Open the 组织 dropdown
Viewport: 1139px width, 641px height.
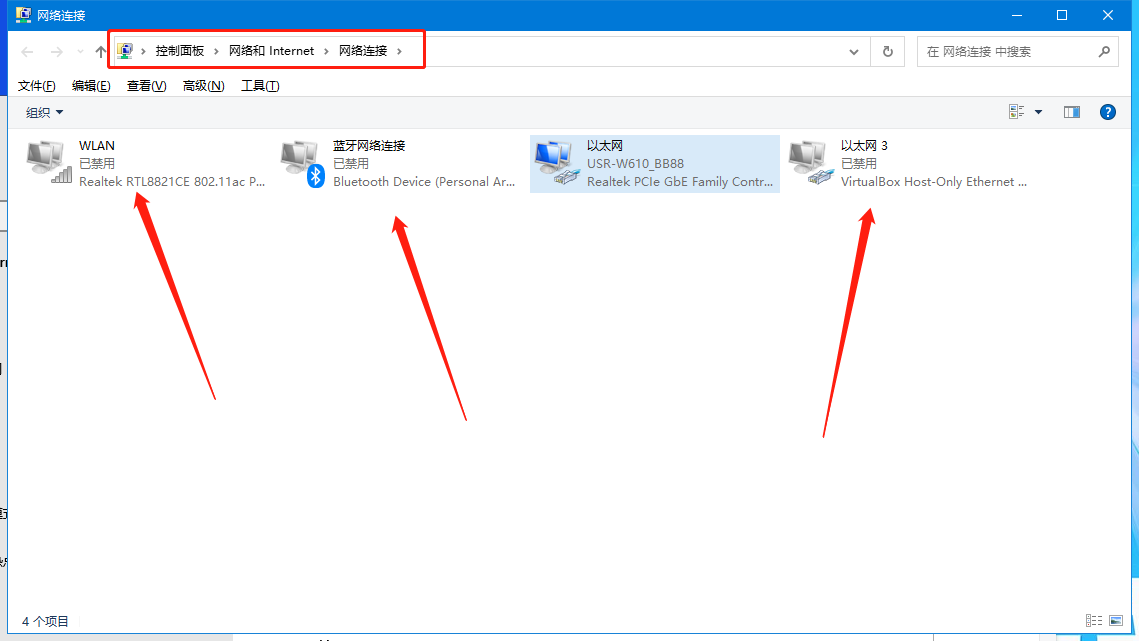click(x=44, y=113)
